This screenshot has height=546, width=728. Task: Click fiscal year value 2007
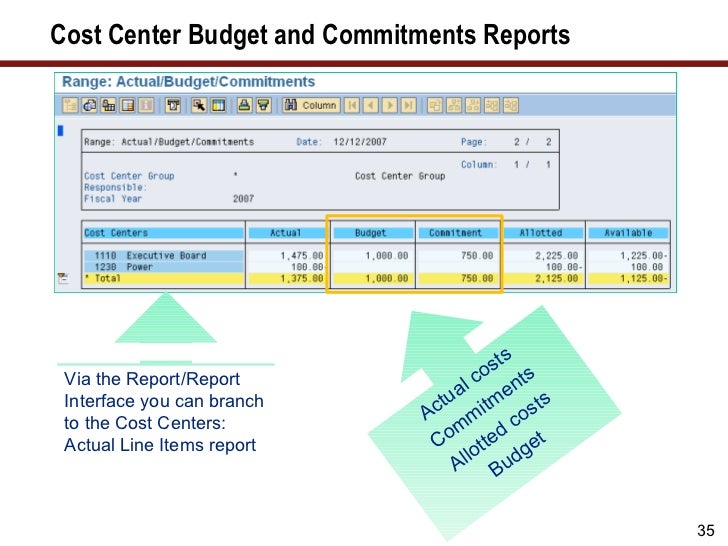pyautogui.click(x=243, y=199)
